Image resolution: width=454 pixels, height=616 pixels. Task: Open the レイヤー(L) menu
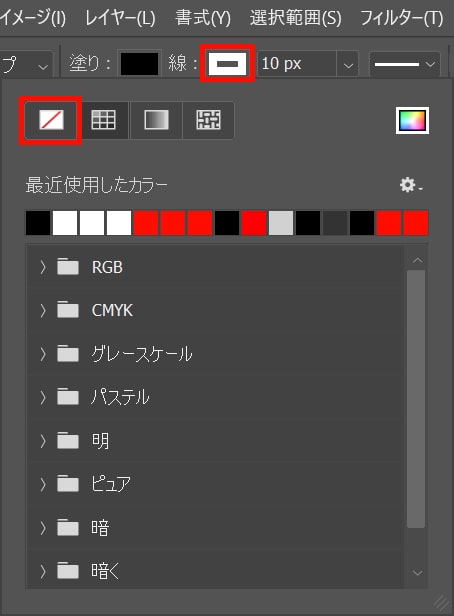[120, 18]
